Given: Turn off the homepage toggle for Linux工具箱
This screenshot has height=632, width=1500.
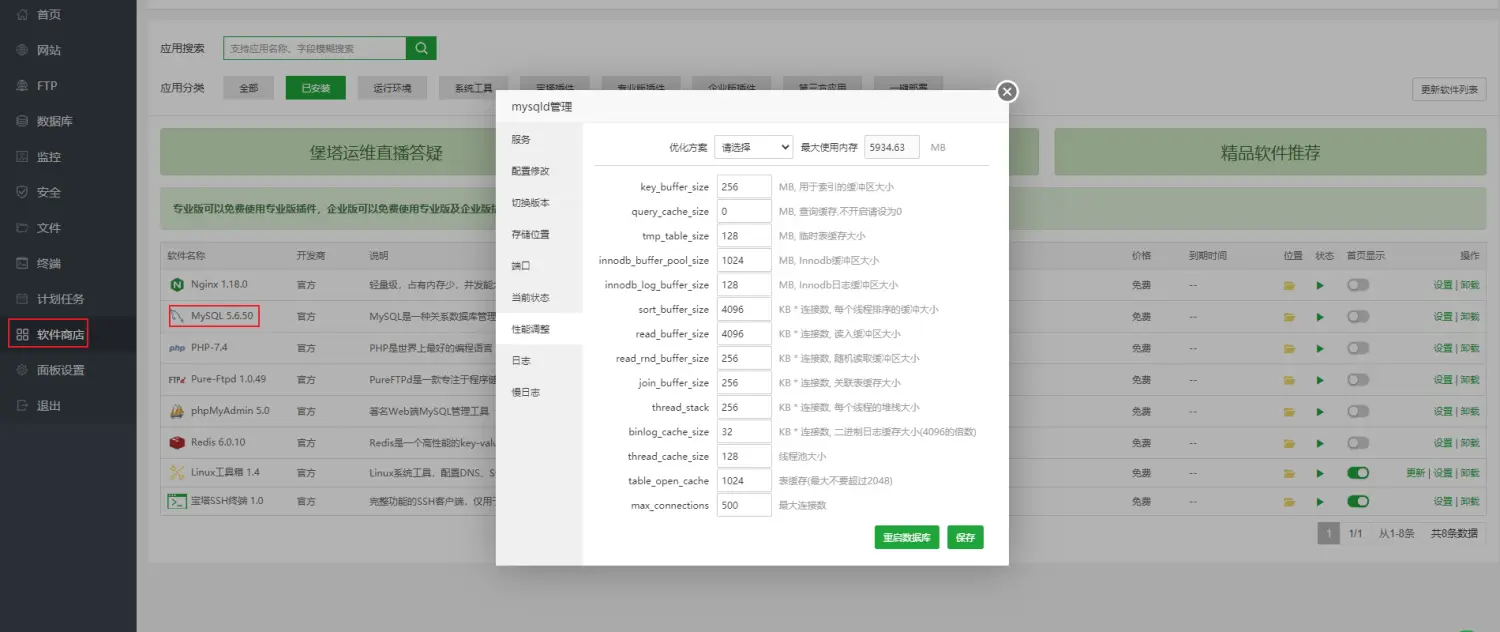Looking at the screenshot, I should [x=1358, y=471].
